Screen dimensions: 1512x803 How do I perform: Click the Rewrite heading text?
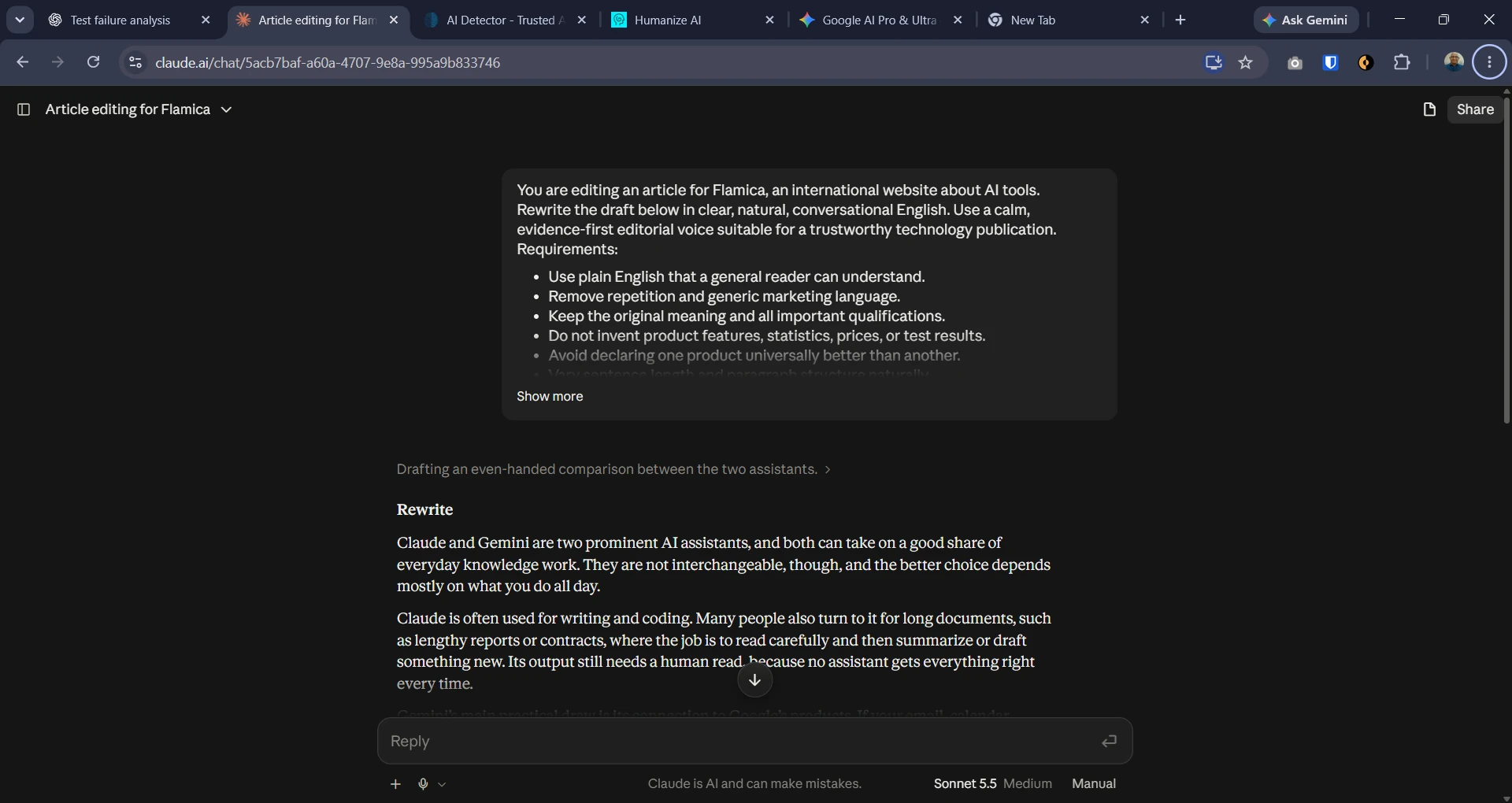[425, 509]
